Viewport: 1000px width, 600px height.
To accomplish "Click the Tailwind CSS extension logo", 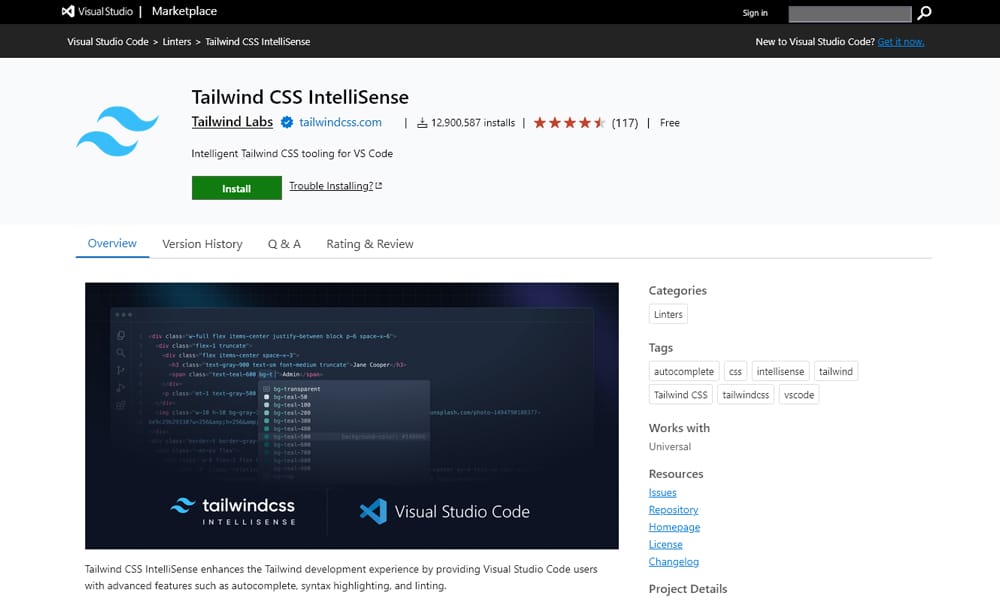I will pyautogui.click(x=117, y=131).
